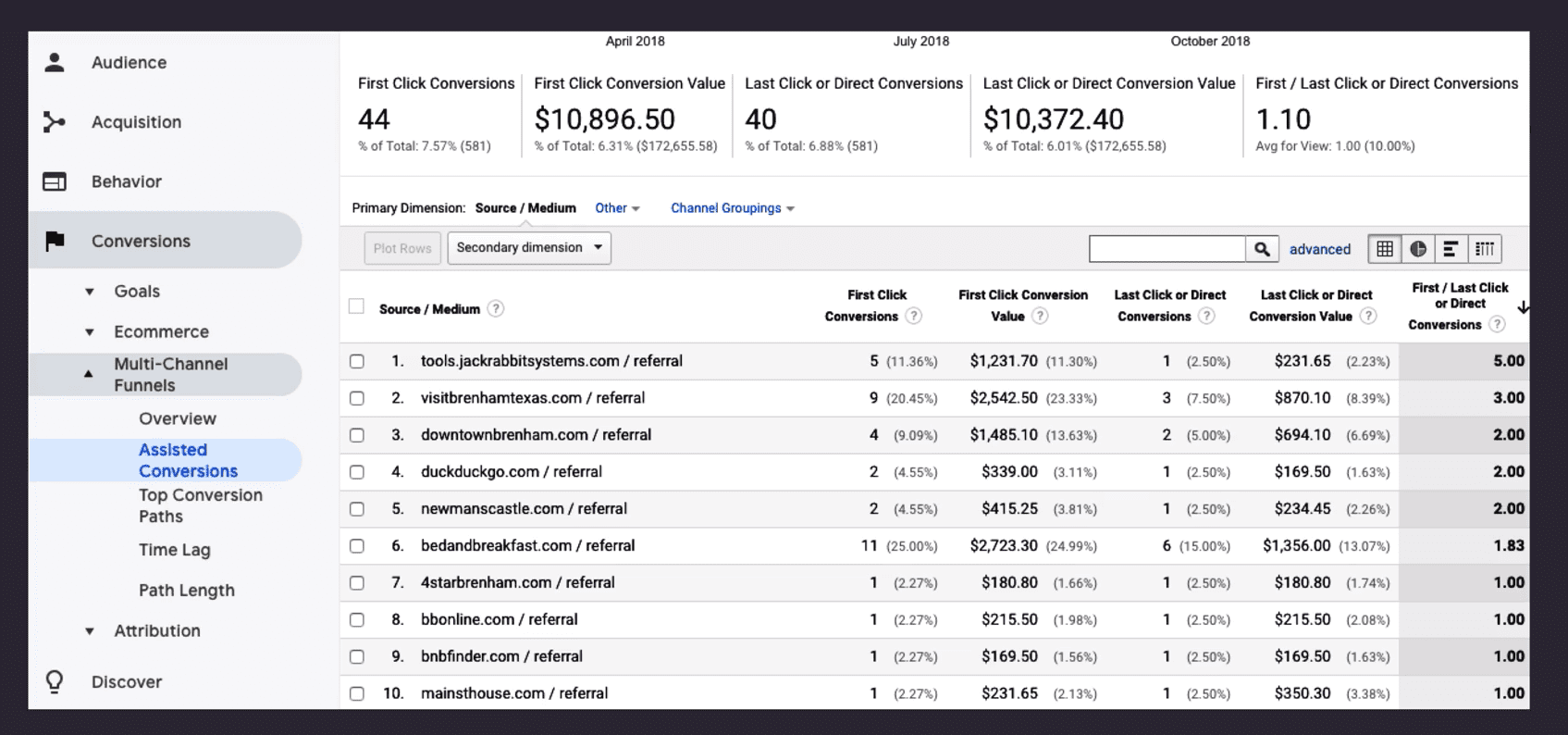1568x735 pixels.
Task: Run search with magnifying glass button
Action: coord(1262,249)
